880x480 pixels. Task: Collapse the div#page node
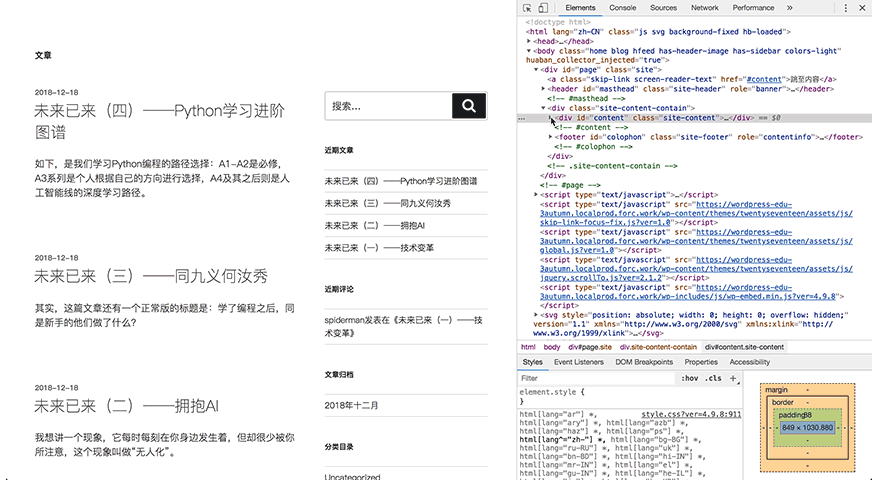pyautogui.click(x=536, y=70)
